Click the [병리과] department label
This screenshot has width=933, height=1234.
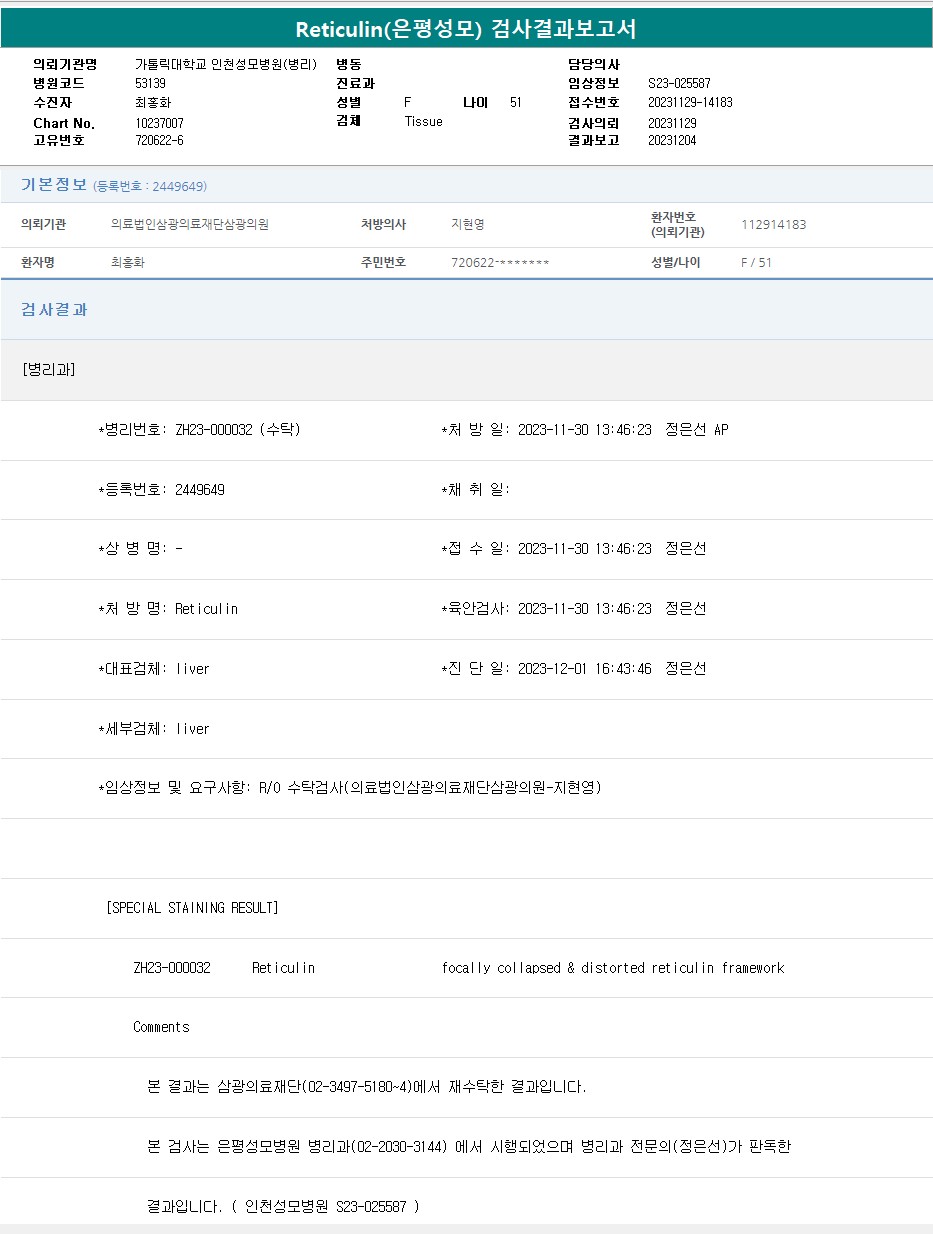click(x=48, y=370)
